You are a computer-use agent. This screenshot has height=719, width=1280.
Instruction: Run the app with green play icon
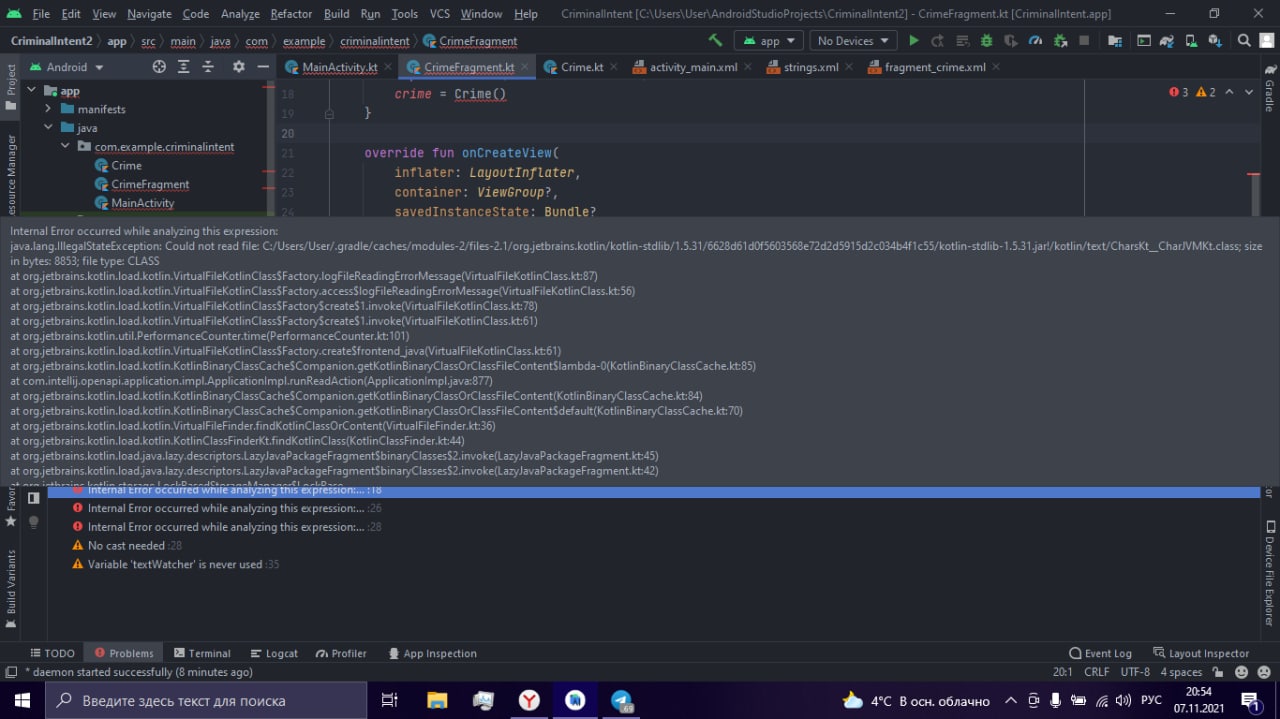(913, 41)
